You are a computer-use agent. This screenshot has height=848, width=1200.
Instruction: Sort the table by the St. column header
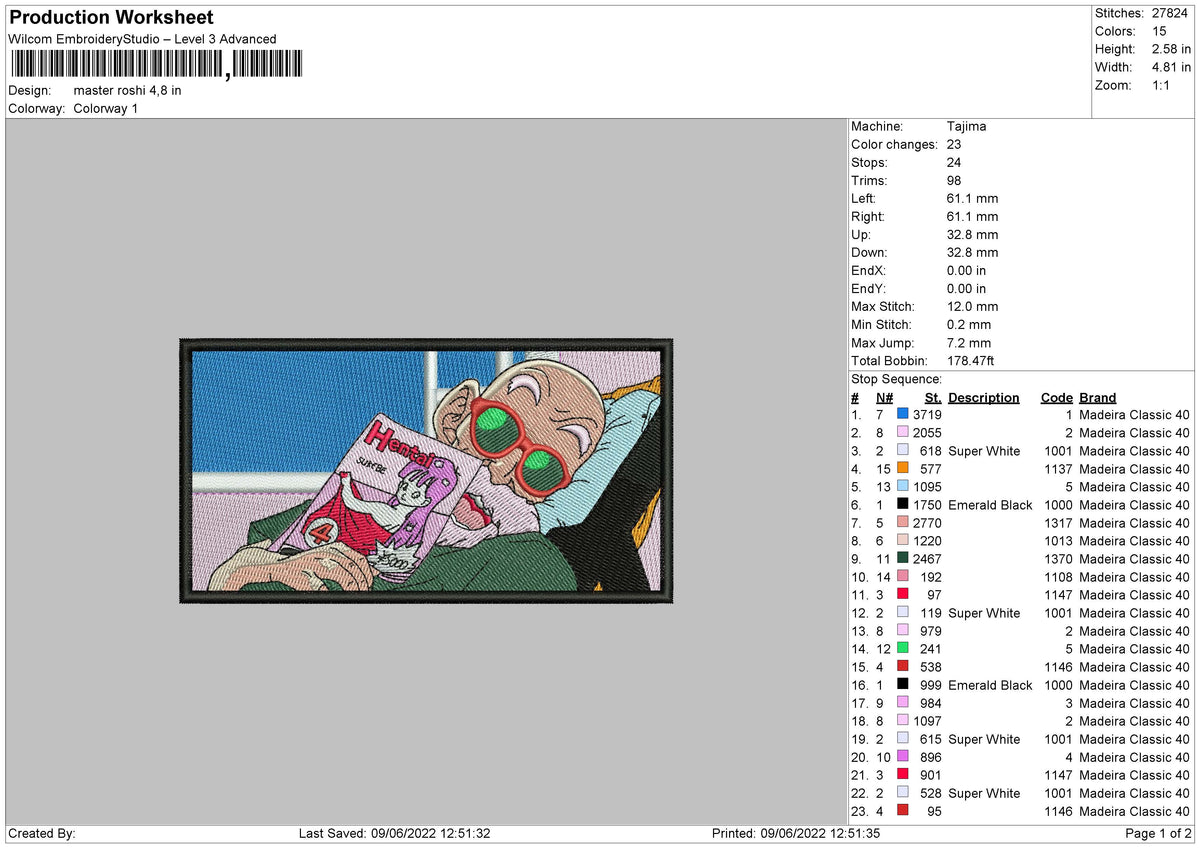pos(931,397)
